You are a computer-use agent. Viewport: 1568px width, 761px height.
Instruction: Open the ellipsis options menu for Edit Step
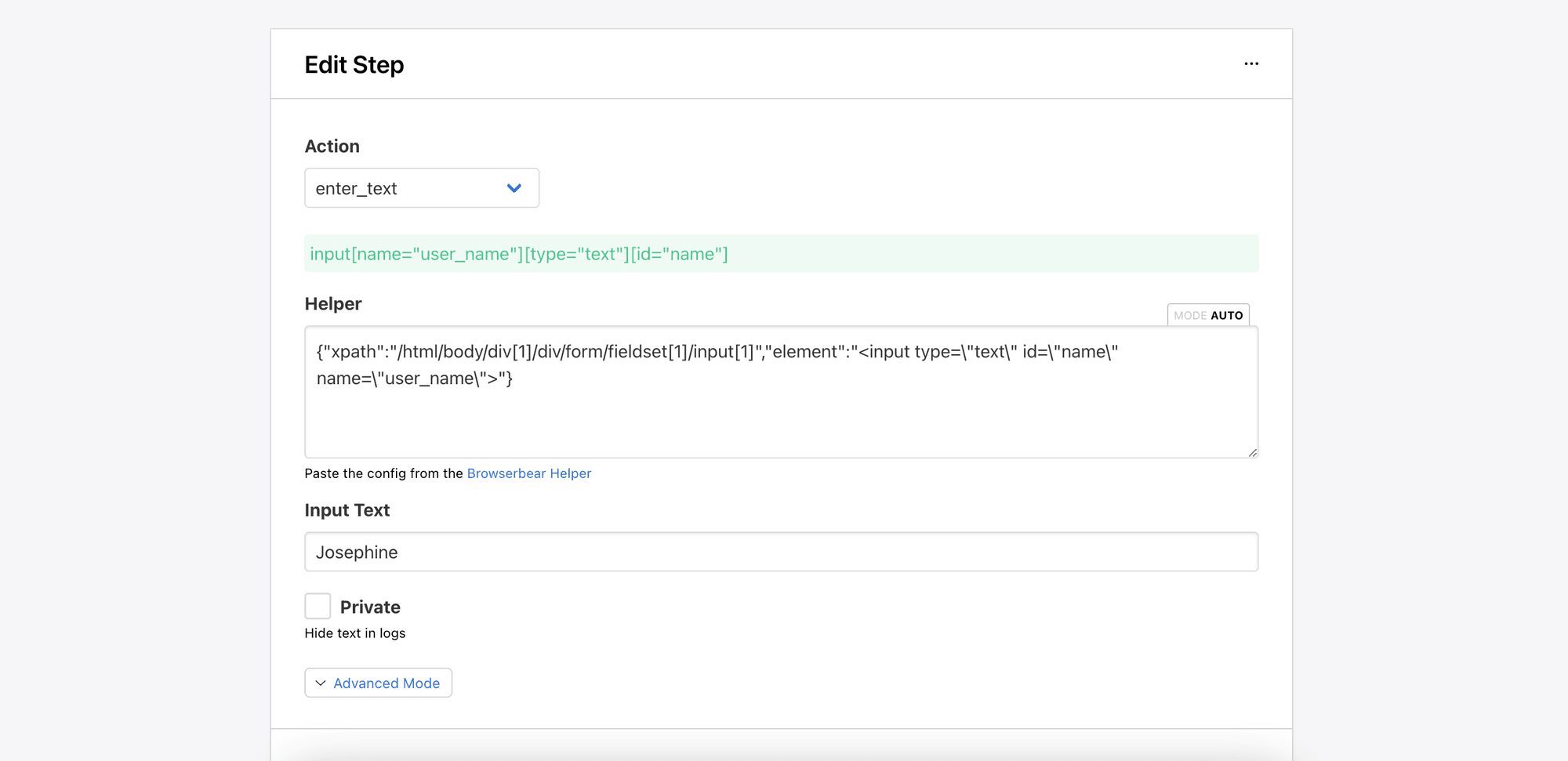click(x=1251, y=63)
